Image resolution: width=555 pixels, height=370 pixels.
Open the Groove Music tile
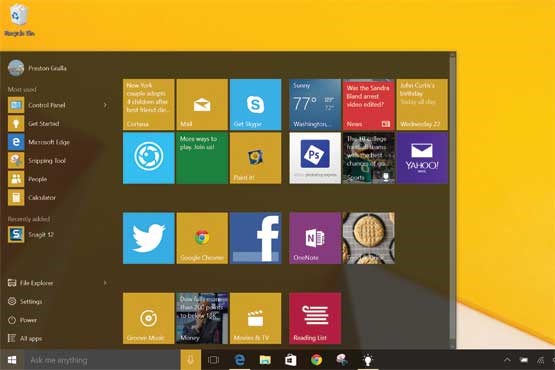(149, 318)
